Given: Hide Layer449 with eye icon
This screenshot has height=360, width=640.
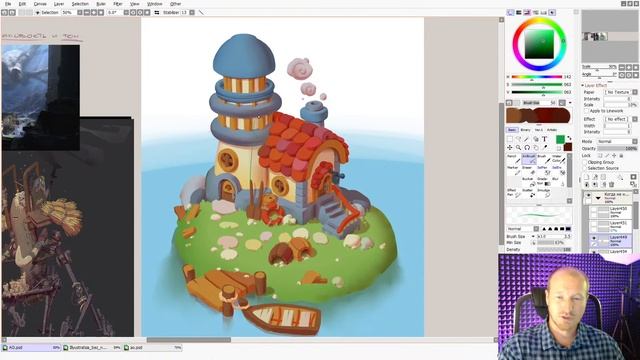Looking at the screenshot, I should [594, 238].
